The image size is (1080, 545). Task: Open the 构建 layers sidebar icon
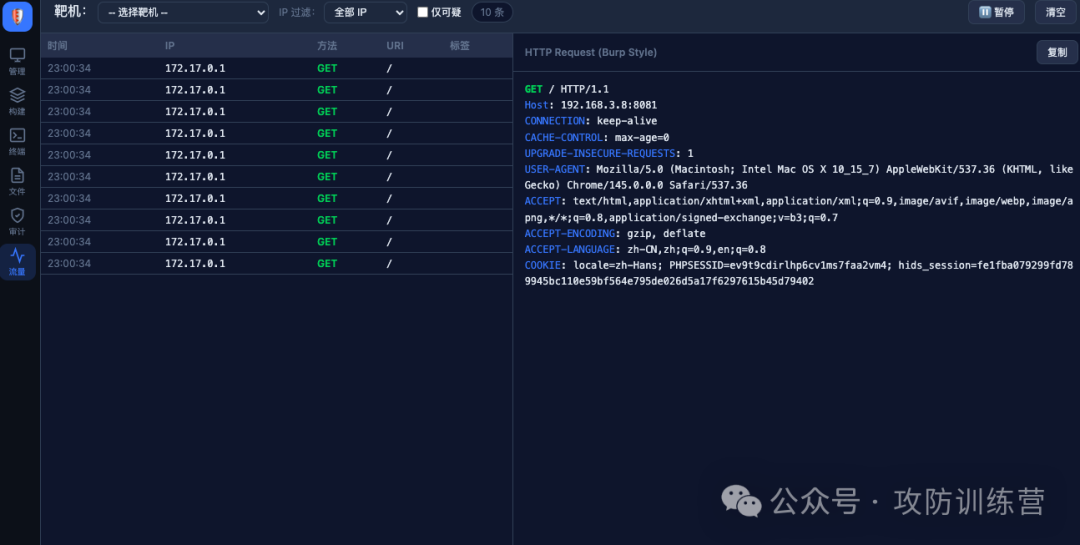[x=17, y=95]
